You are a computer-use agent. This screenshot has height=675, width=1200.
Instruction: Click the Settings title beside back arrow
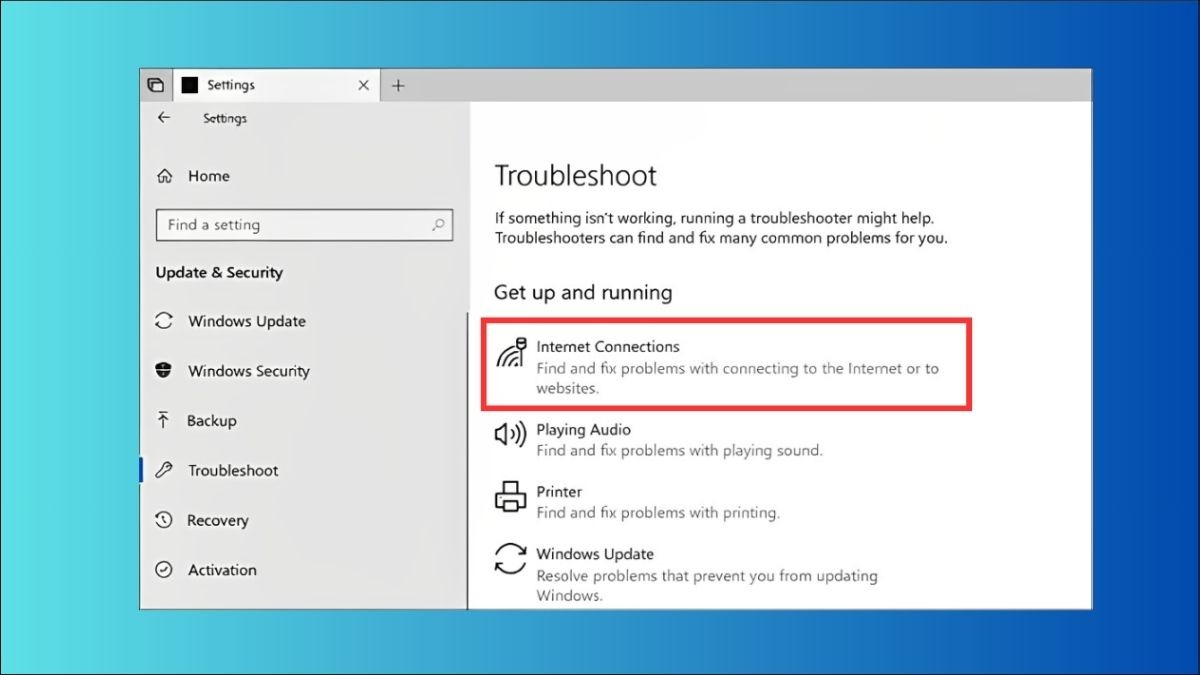[225, 118]
